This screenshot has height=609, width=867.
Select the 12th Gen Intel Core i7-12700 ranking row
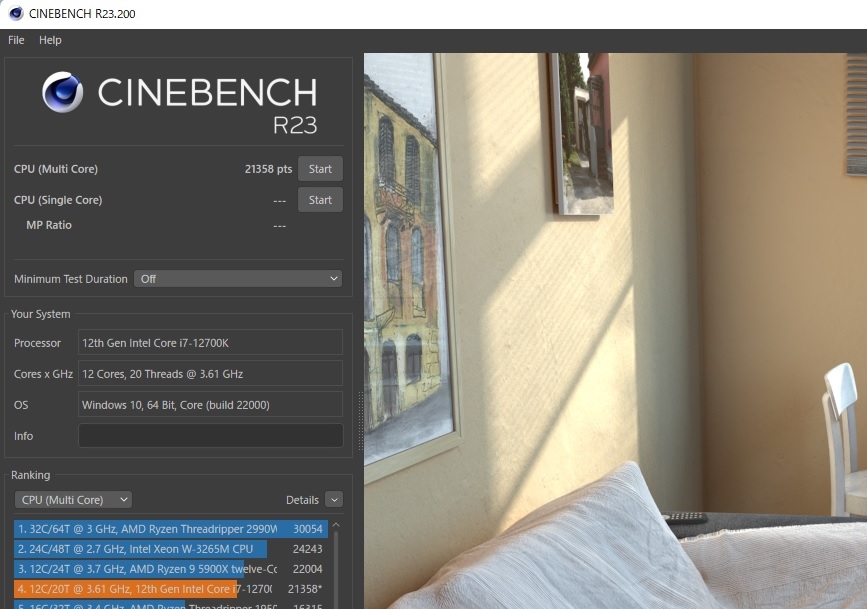pyautogui.click(x=171, y=589)
